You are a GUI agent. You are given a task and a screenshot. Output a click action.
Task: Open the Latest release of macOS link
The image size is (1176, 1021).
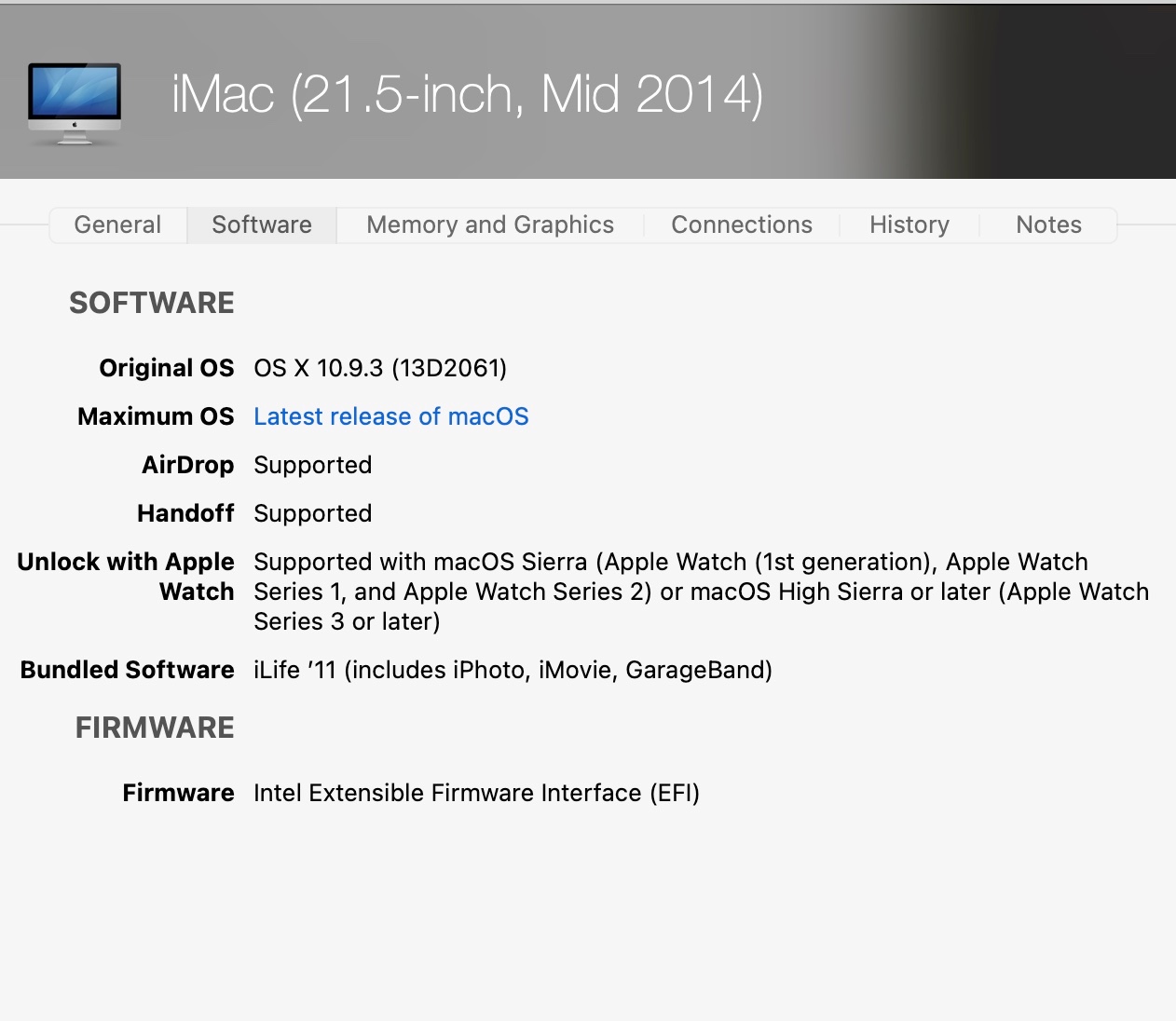pos(391,416)
